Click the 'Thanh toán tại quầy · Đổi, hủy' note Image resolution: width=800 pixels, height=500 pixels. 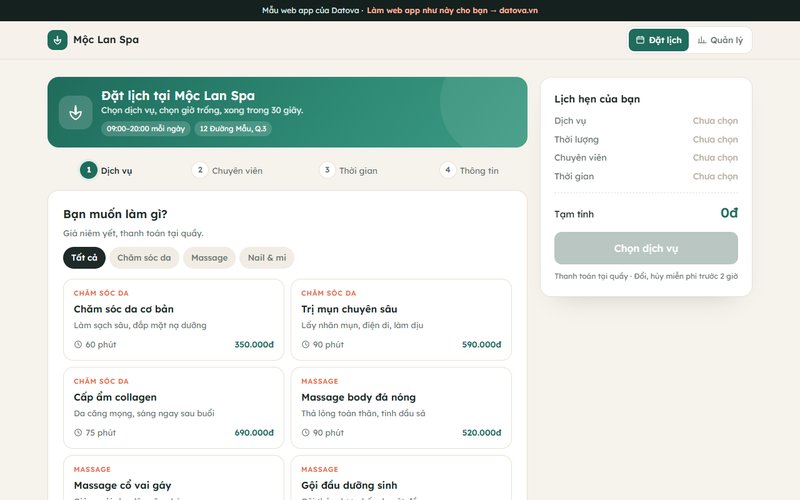[646, 276]
